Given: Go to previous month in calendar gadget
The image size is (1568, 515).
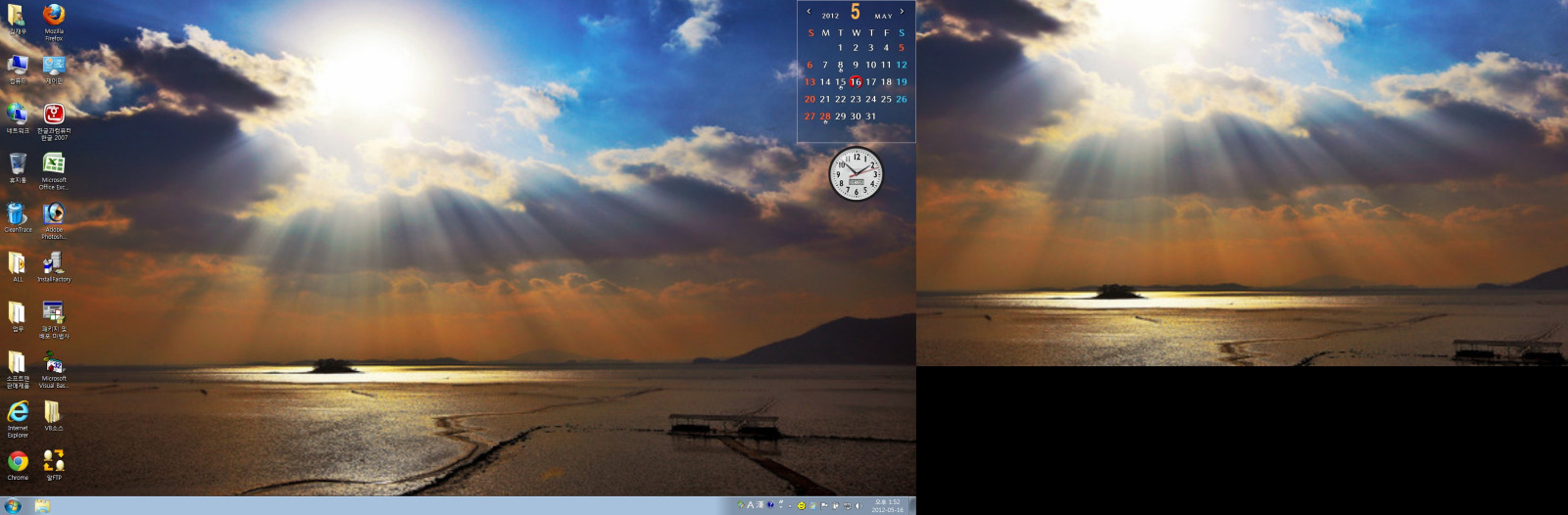Looking at the screenshot, I should point(808,12).
